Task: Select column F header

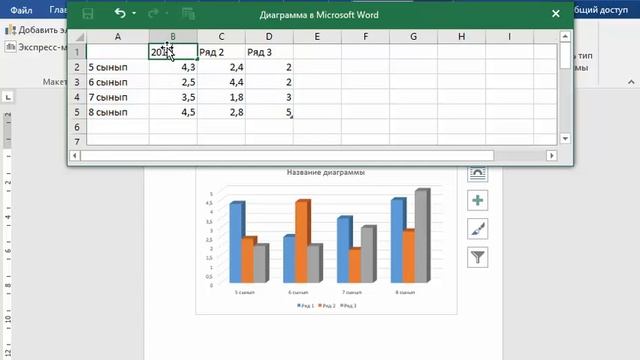Action: [x=365, y=37]
